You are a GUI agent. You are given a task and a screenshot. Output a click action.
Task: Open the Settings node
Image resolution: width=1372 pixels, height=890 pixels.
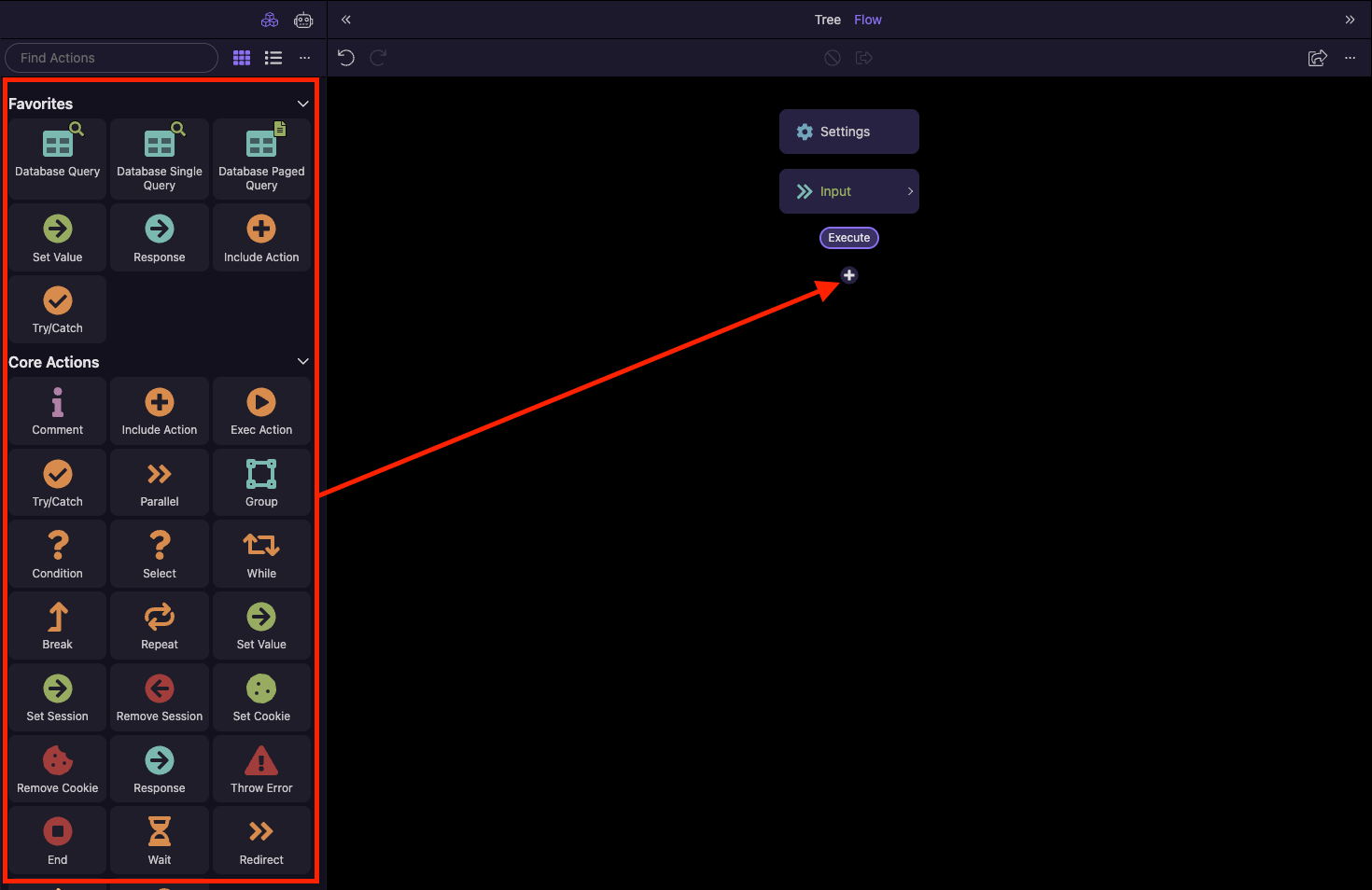click(849, 132)
